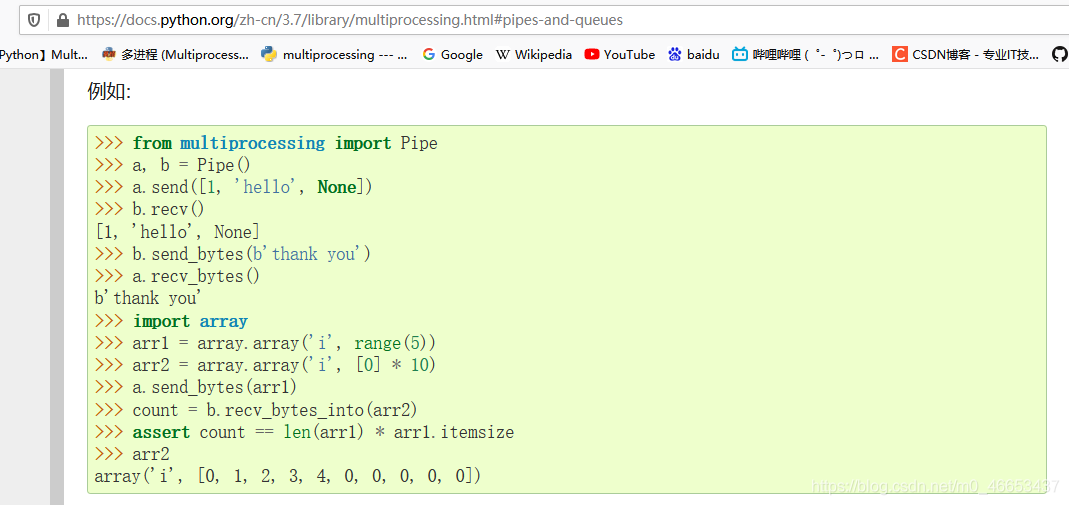Screen dimensions: 1069x505
Task: Open the YouTube bookmark
Action: pyautogui.click(x=620, y=55)
